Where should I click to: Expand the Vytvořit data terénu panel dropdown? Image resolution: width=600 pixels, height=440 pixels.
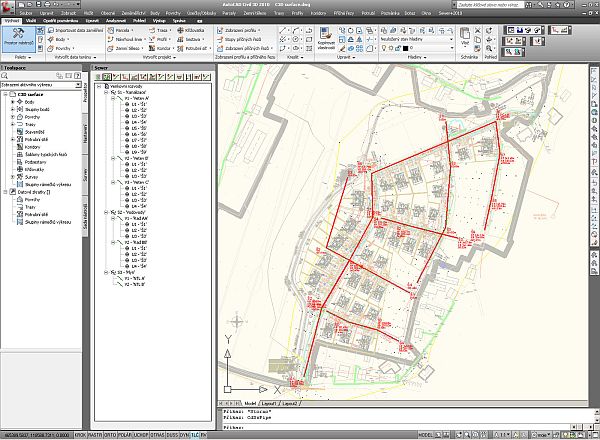coord(75,57)
